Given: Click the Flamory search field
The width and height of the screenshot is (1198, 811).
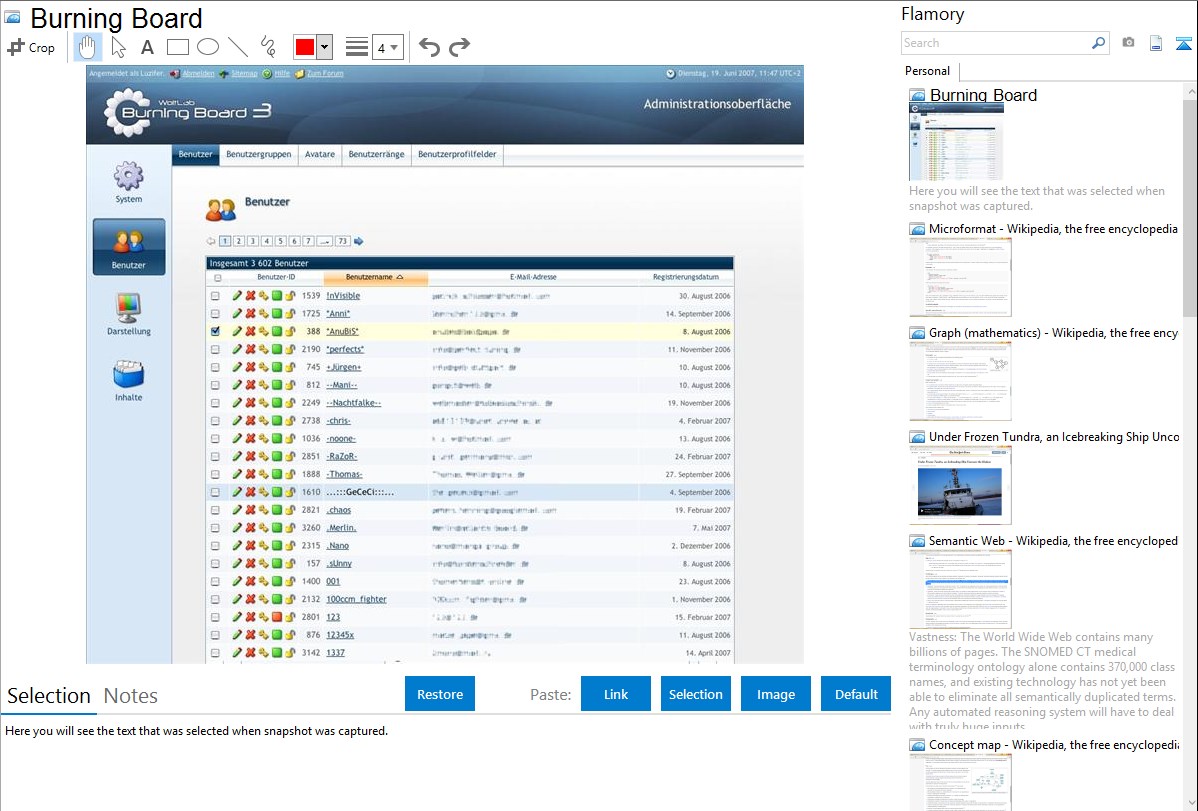Looking at the screenshot, I should (x=996, y=43).
